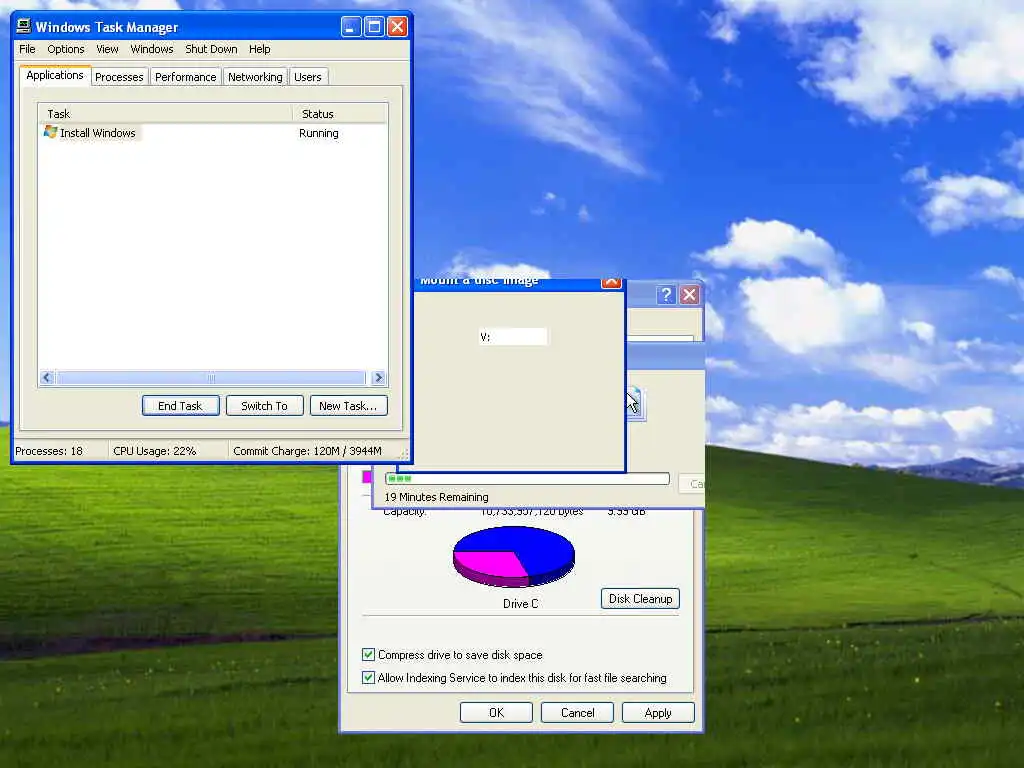Open the Options menu

tap(66, 49)
